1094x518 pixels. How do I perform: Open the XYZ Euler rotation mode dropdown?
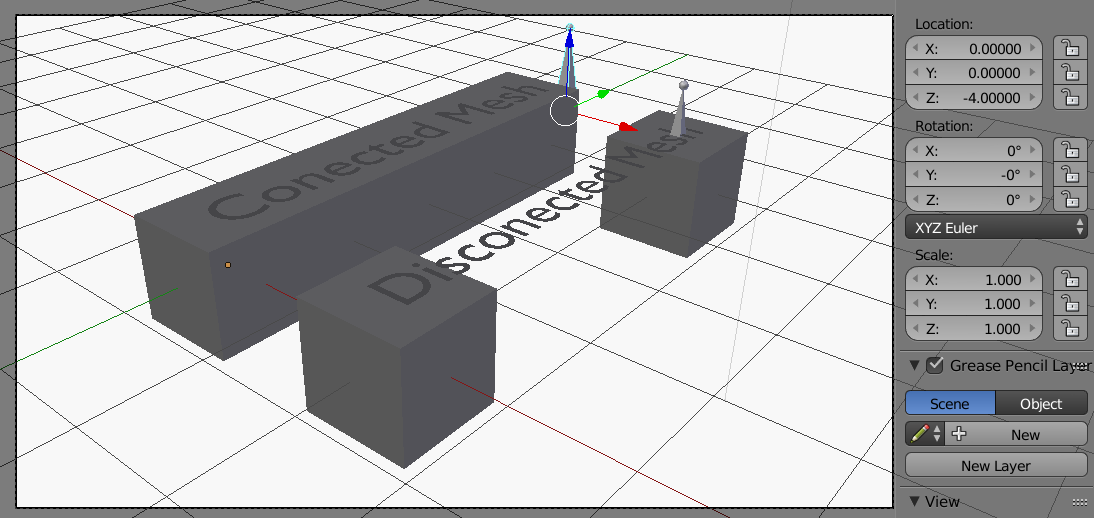(x=996, y=228)
